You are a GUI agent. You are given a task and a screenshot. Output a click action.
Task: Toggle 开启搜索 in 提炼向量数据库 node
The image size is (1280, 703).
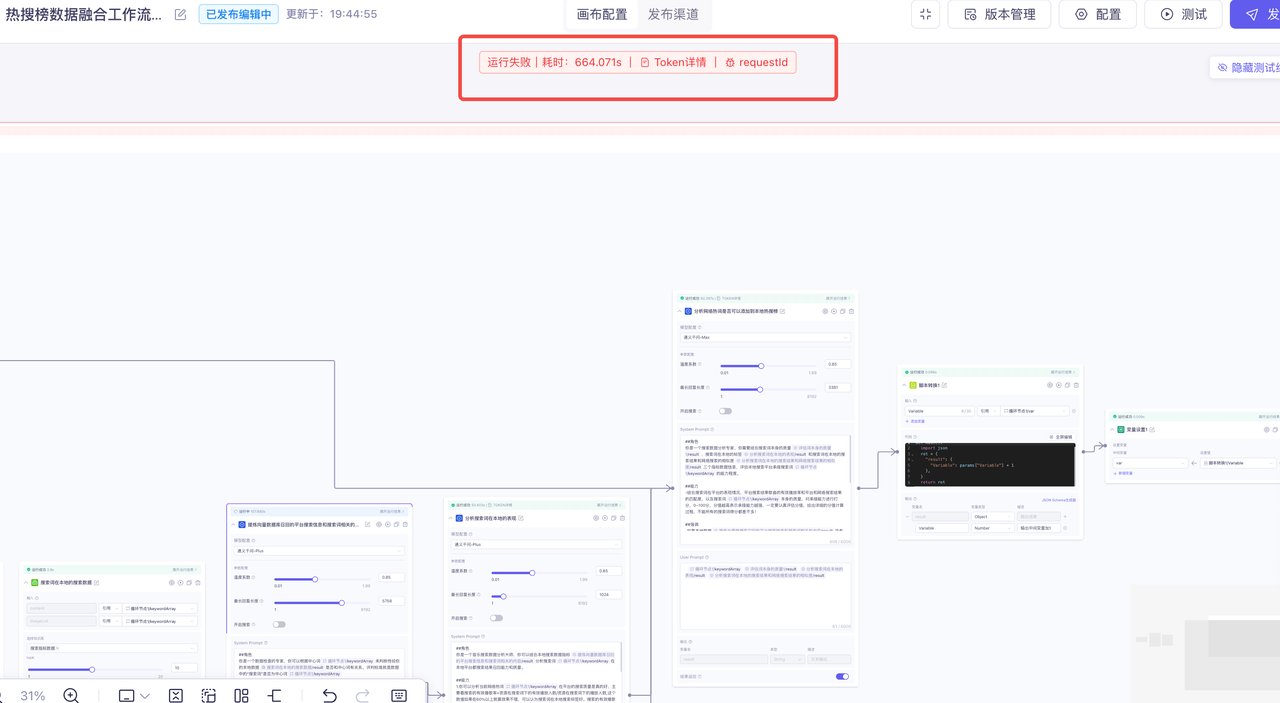pyautogui.click(x=279, y=624)
